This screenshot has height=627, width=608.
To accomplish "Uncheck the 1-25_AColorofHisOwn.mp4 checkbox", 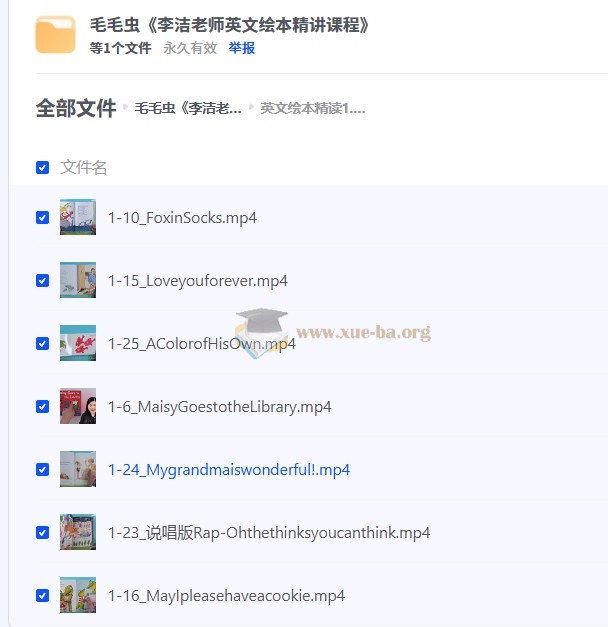I will 42,344.
